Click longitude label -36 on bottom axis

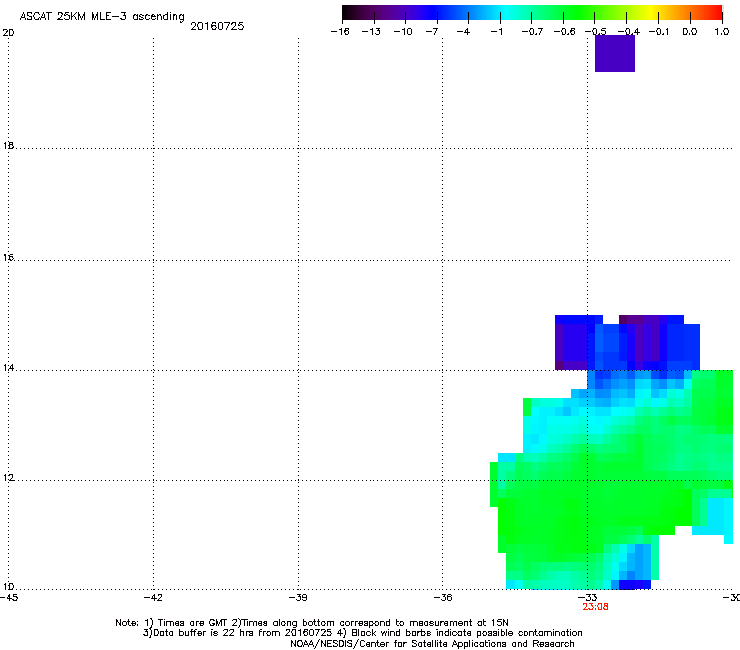(443, 598)
